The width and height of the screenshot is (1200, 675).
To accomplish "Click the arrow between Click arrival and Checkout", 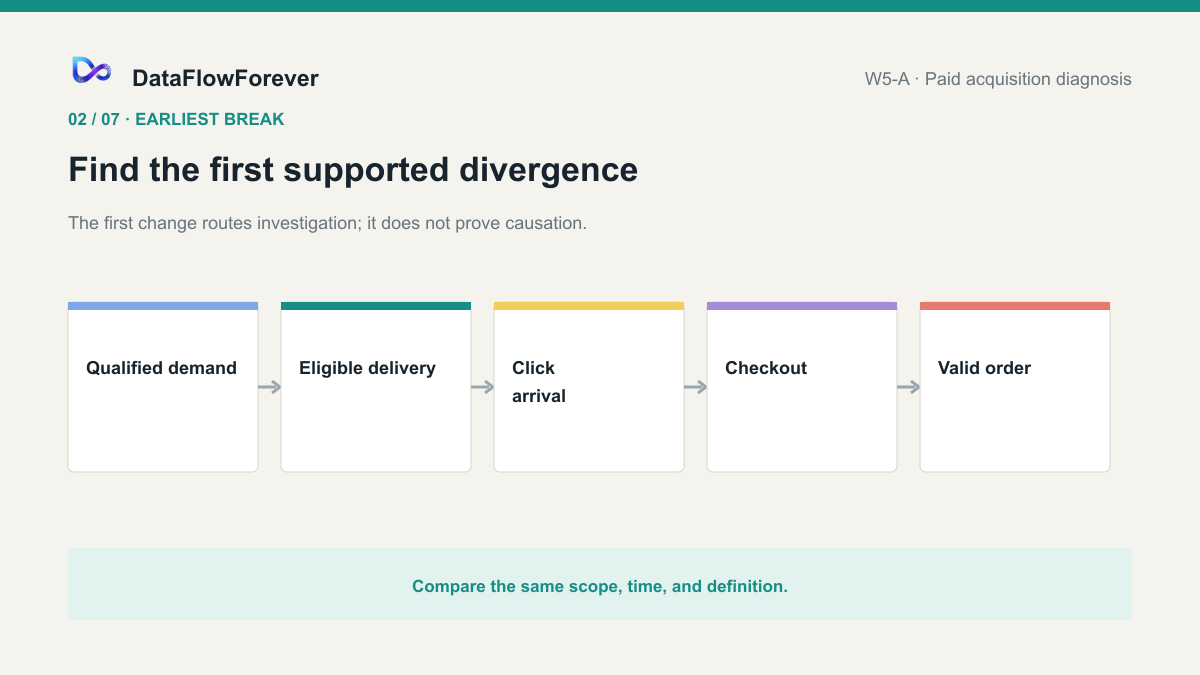I will pyautogui.click(x=696, y=387).
